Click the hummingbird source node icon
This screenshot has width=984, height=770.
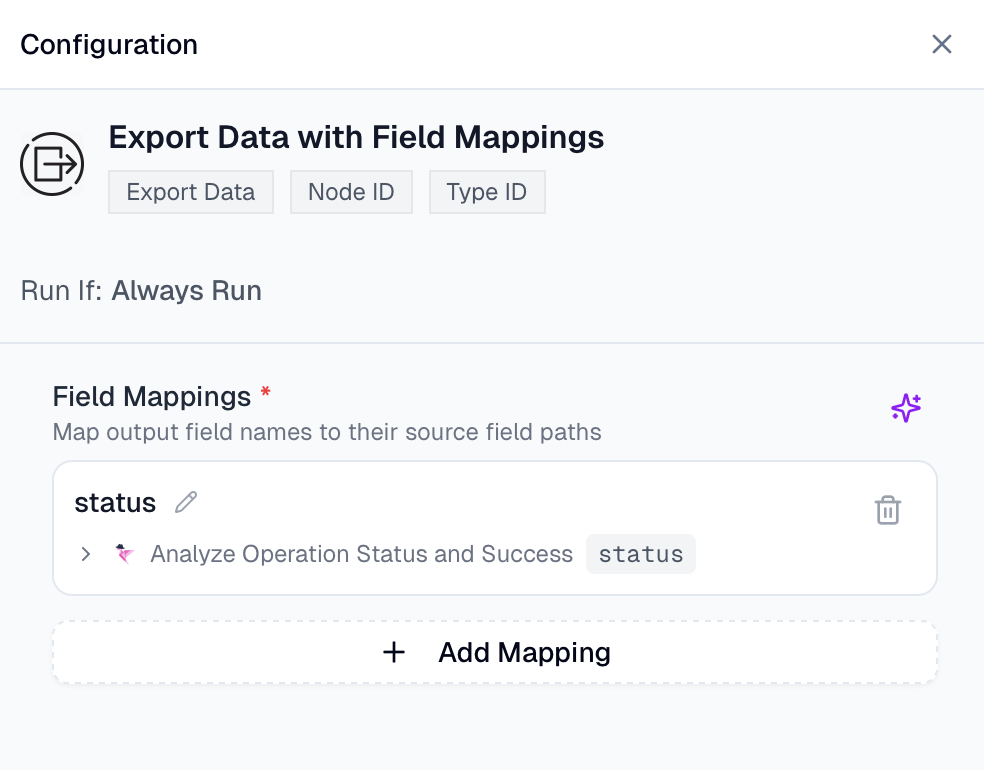(x=124, y=554)
